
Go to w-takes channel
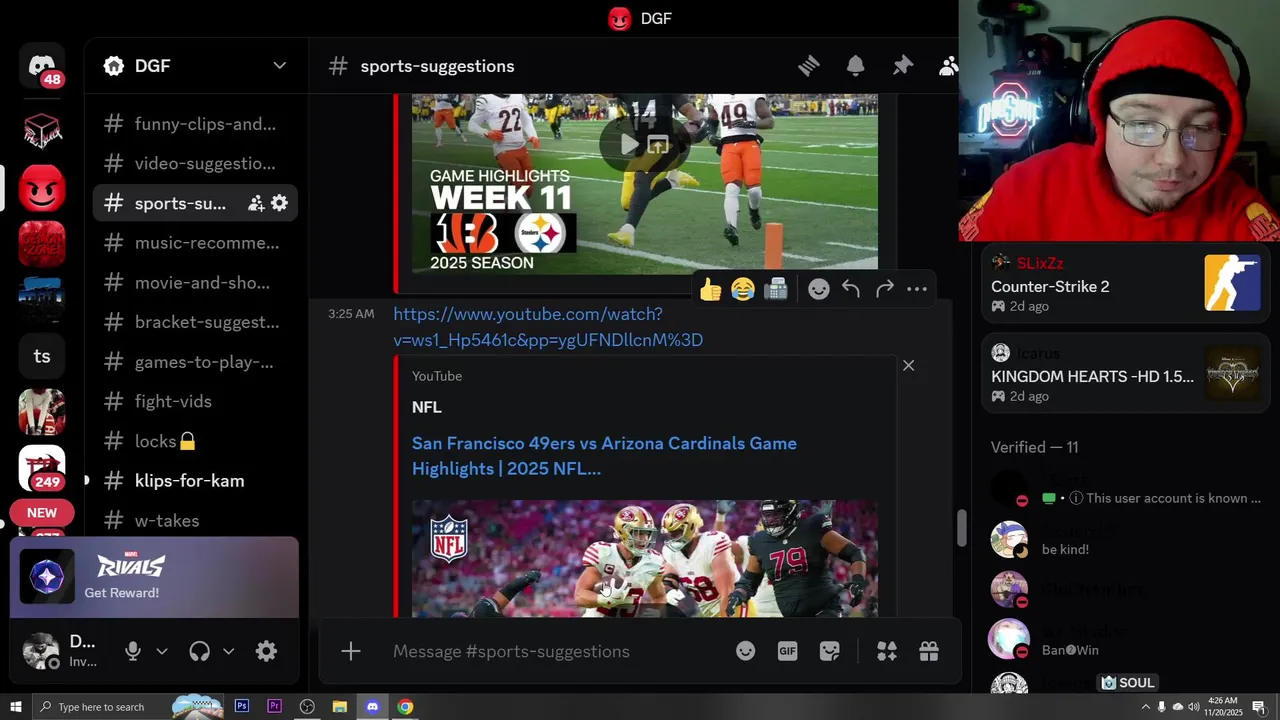195,520
